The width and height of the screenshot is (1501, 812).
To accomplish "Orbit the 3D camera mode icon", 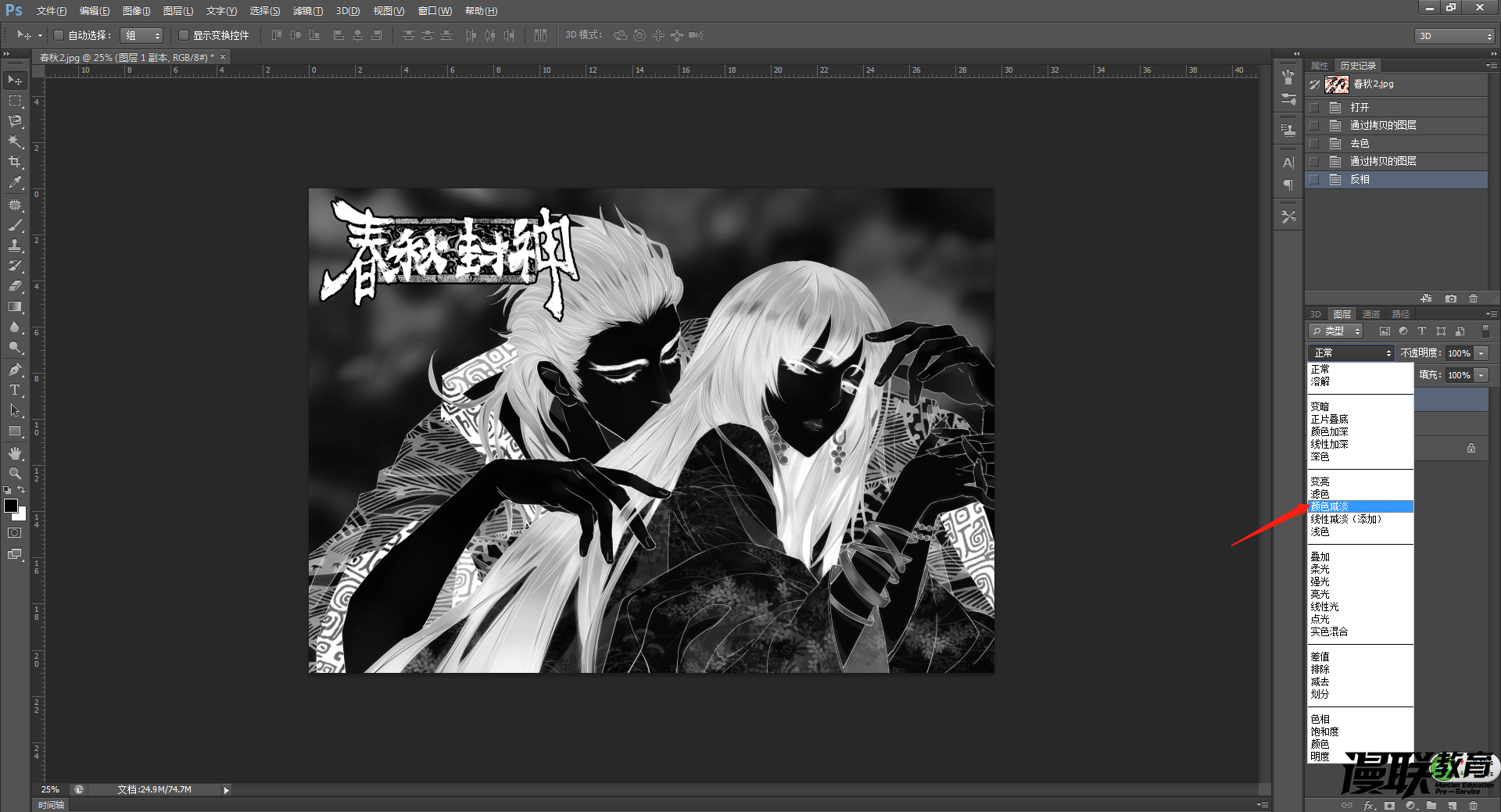I will tap(621, 35).
